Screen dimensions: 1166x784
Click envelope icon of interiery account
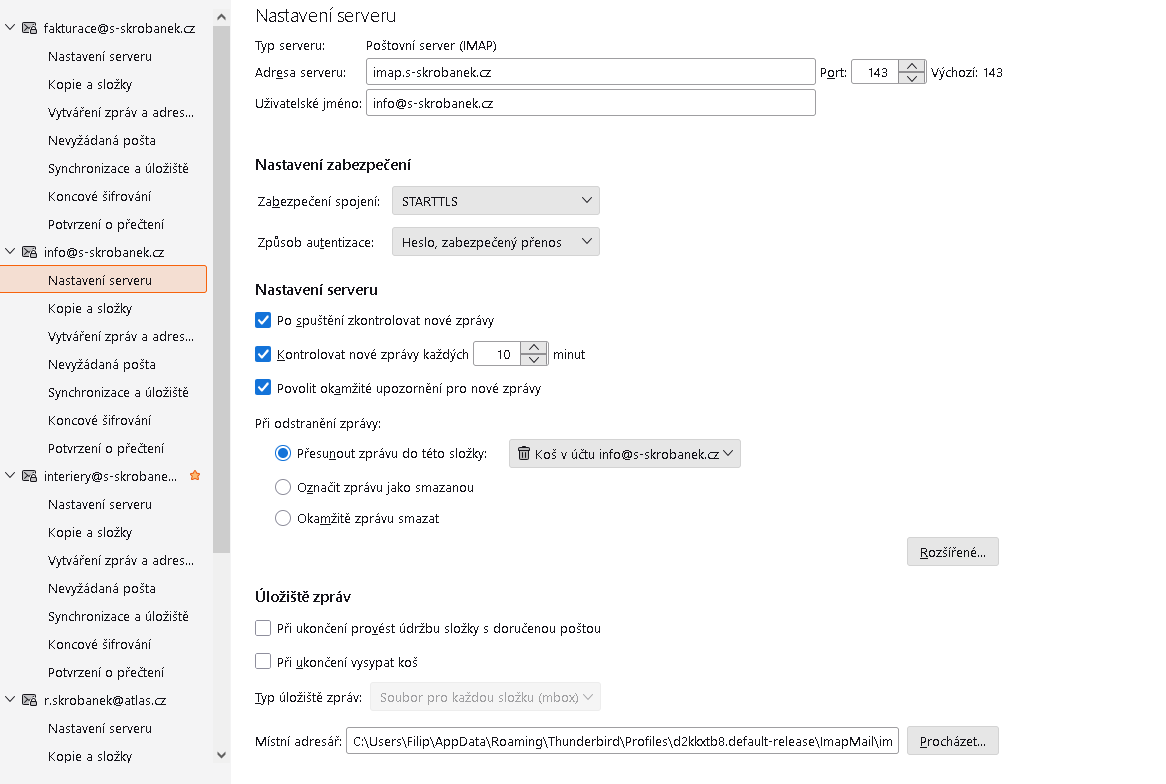tap(30, 476)
